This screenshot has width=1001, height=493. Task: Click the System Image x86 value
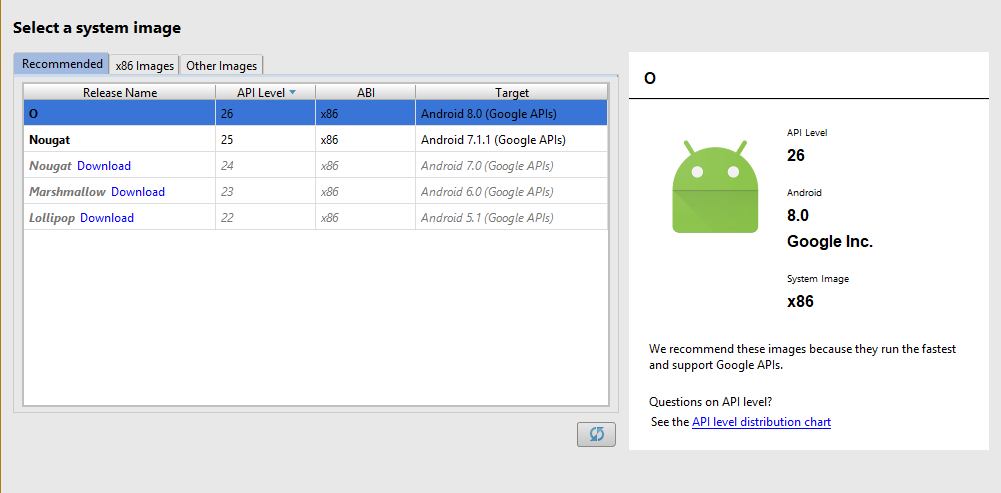801,301
